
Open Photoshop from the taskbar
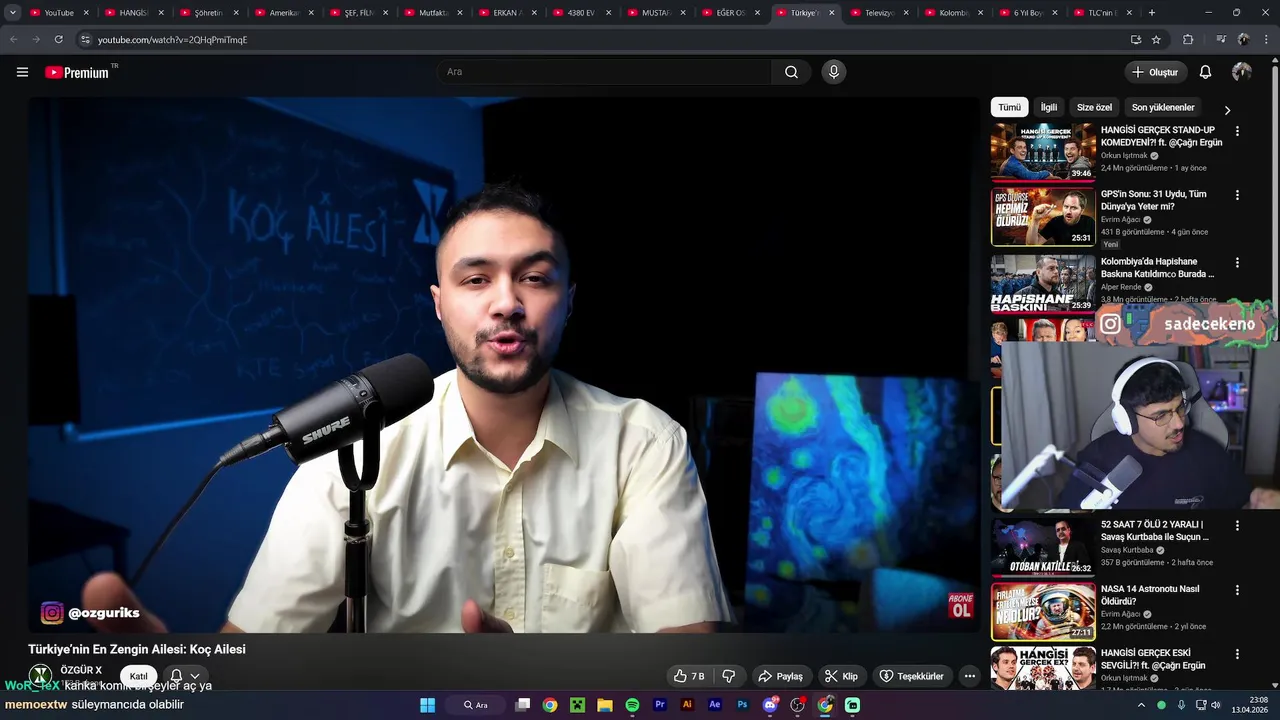coord(742,705)
